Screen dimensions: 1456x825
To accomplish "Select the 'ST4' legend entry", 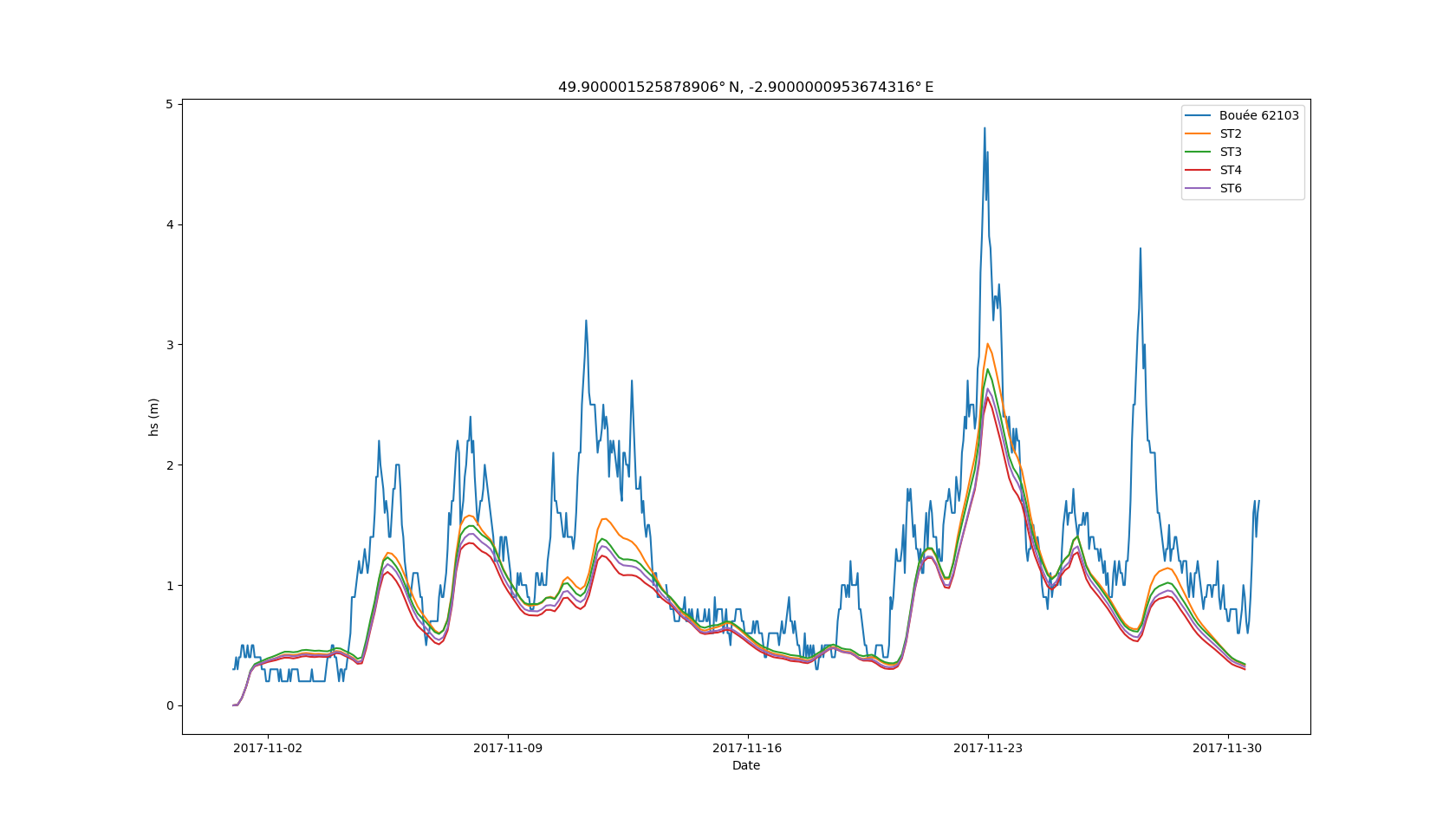I will pos(1230,170).
